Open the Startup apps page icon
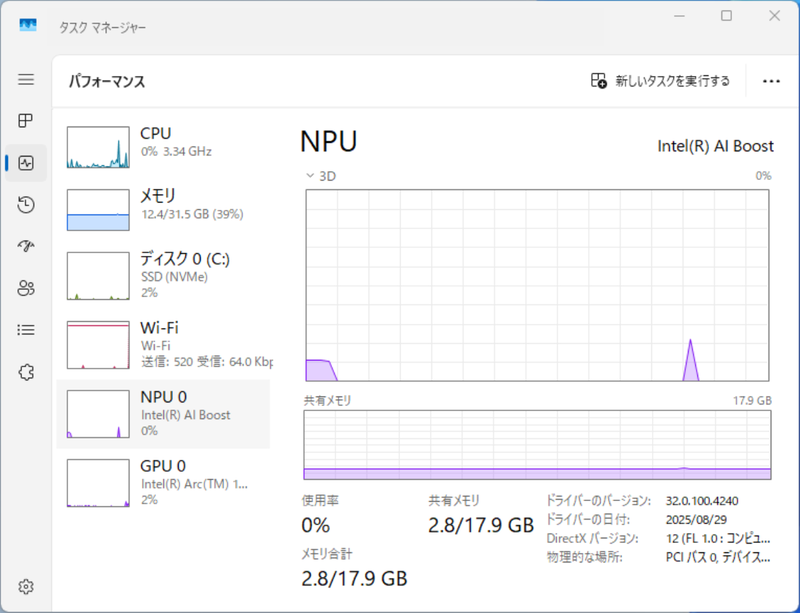800x613 pixels. point(26,246)
